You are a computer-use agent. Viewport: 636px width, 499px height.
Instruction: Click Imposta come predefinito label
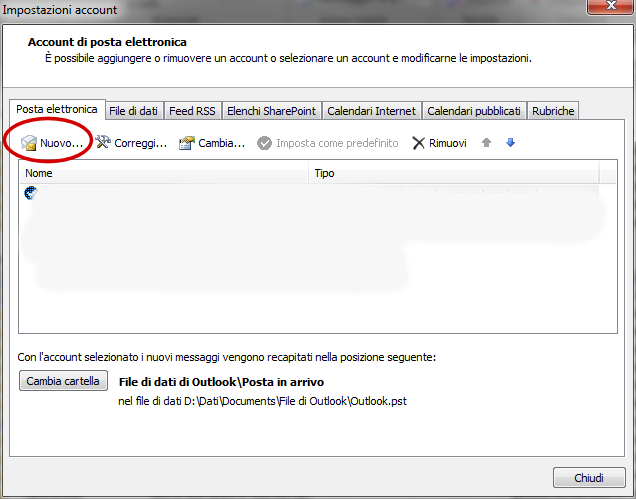pyautogui.click(x=337, y=143)
